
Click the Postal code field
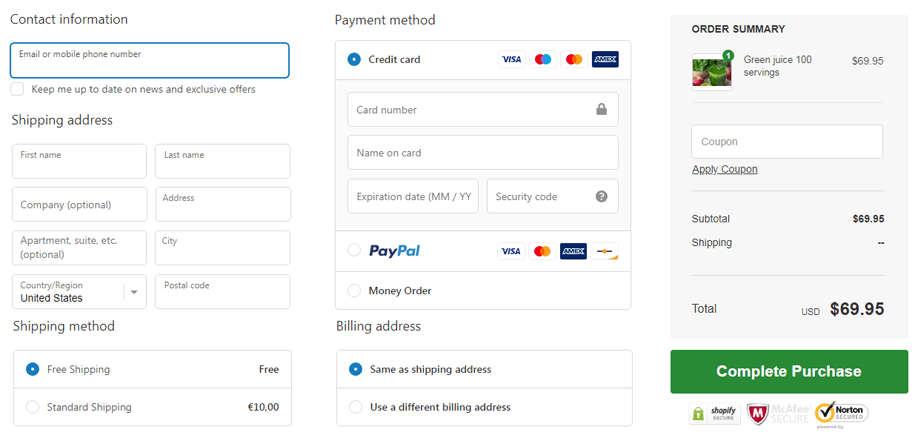[x=222, y=292]
